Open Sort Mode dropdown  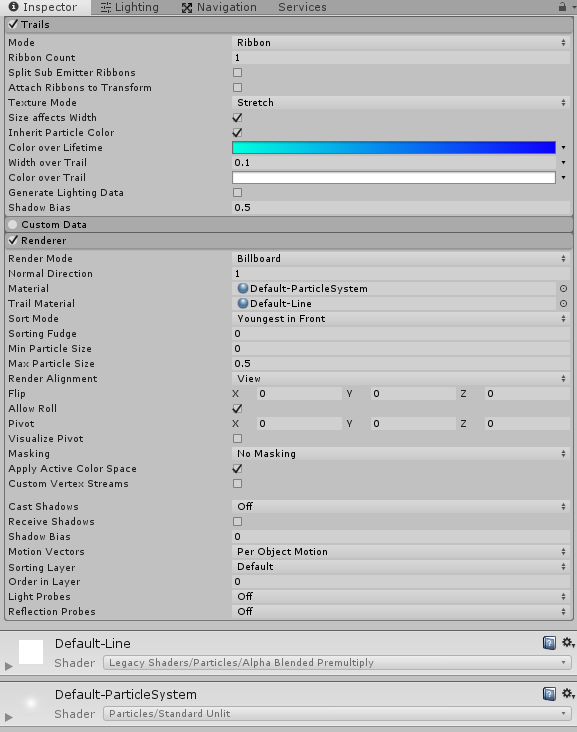(401, 319)
